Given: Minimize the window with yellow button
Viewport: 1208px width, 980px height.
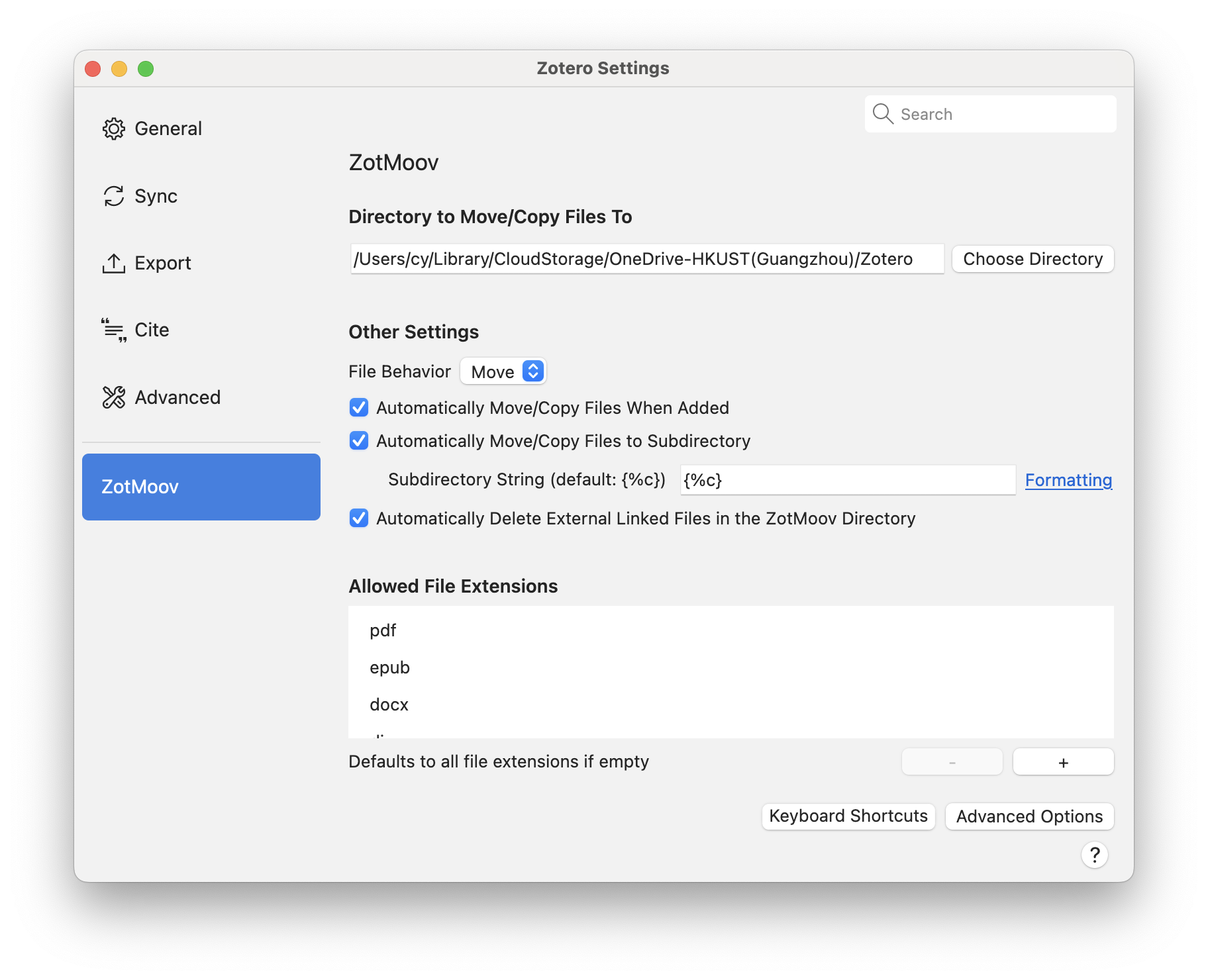Looking at the screenshot, I should coord(119,69).
